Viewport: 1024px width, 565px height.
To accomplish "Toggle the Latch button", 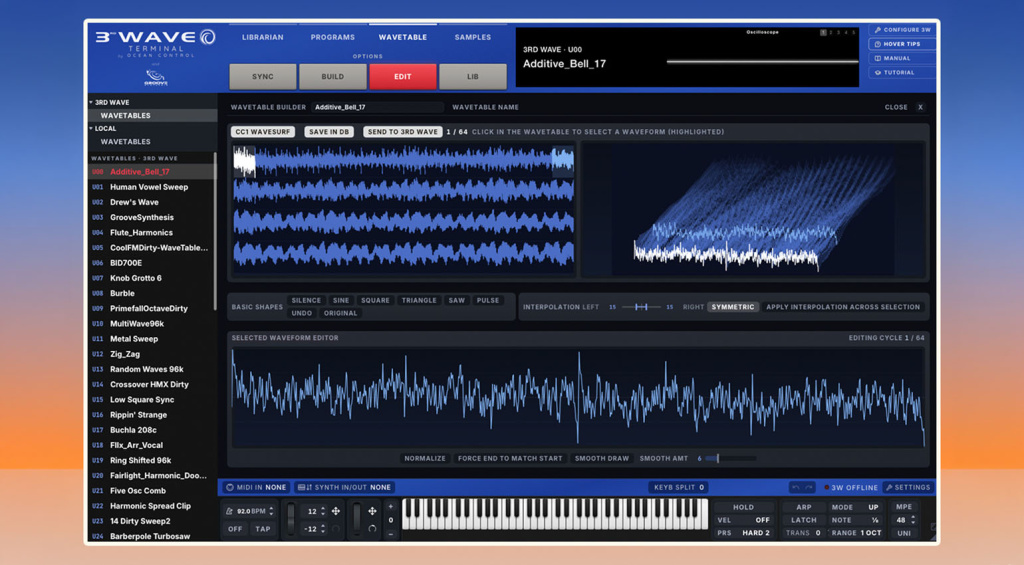I will (804, 521).
